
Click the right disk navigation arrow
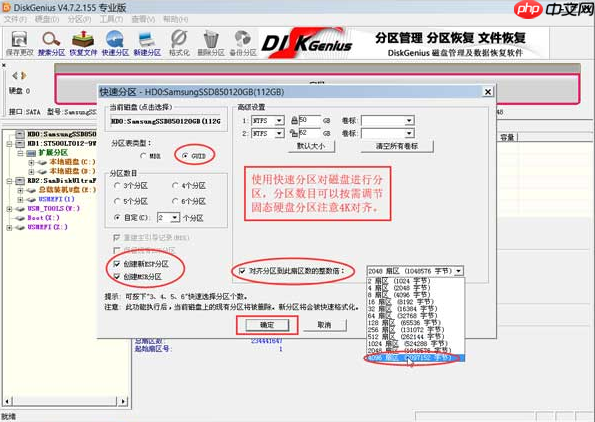tap(24, 76)
